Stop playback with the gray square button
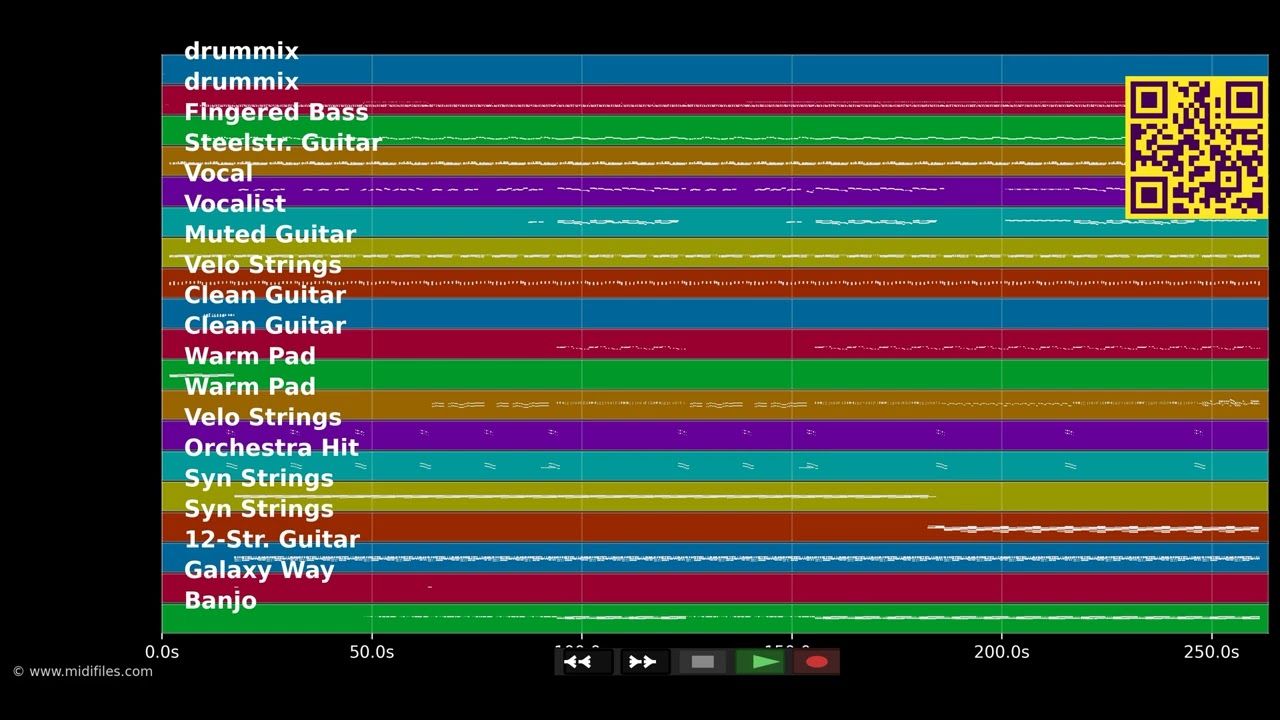This screenshot has width=1280, height=720. click(x=703, y=662)
